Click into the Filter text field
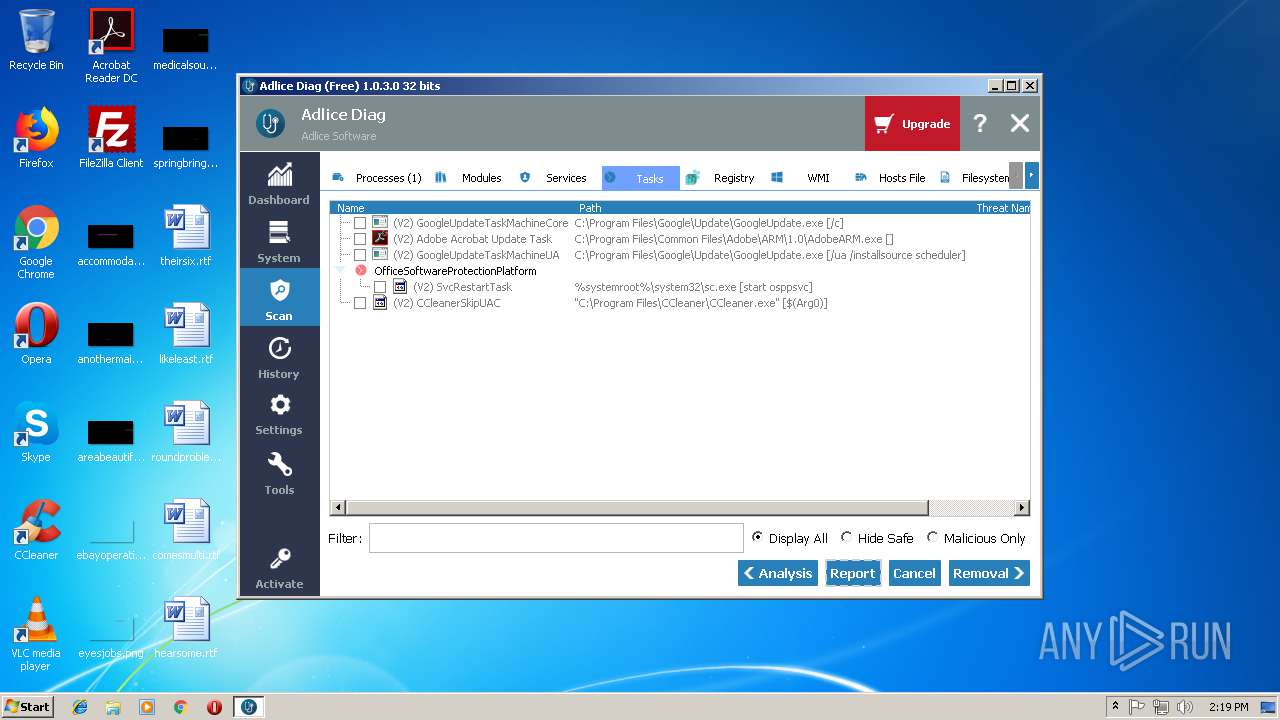The image size is (1280, 720). (x=556, y=538)
